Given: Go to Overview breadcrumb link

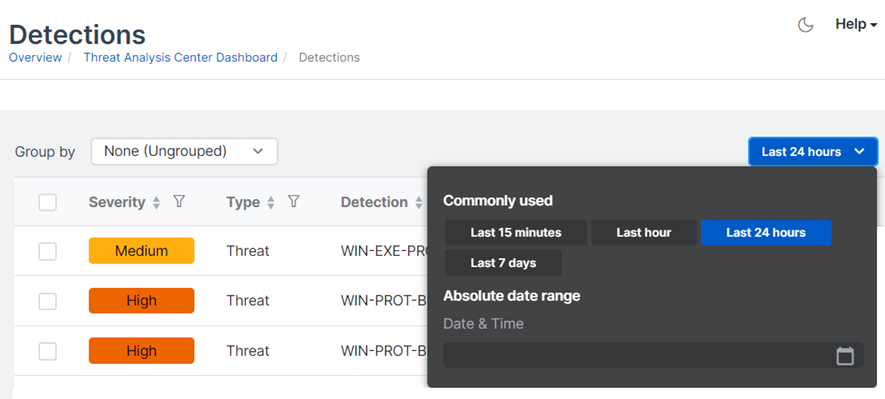Looking at the screenshot, I should tap(35, 58).
